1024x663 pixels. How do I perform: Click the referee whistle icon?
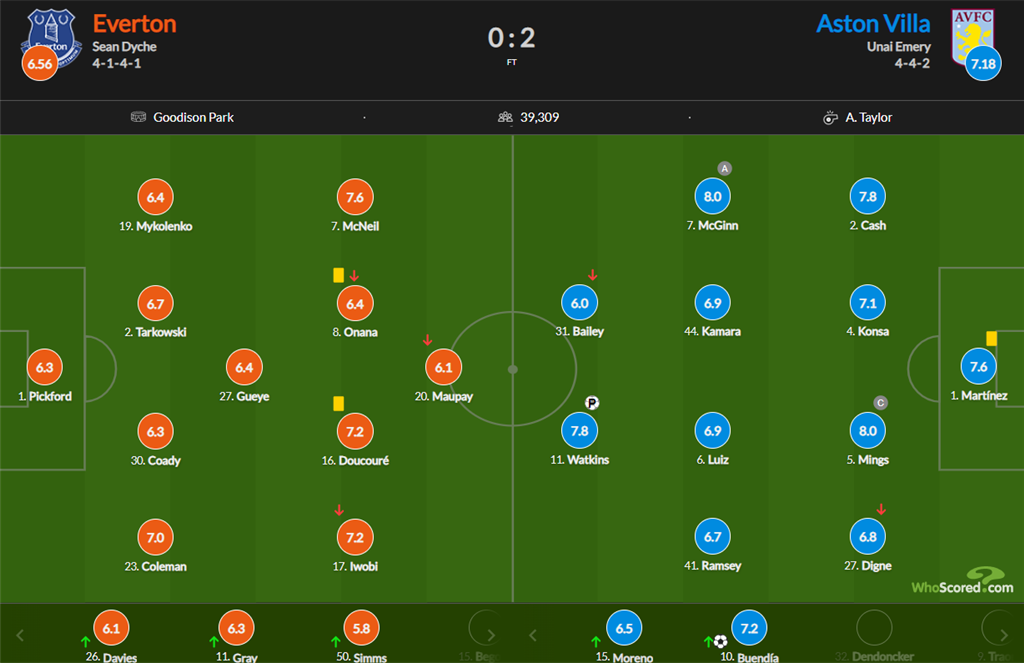(829, 117)
